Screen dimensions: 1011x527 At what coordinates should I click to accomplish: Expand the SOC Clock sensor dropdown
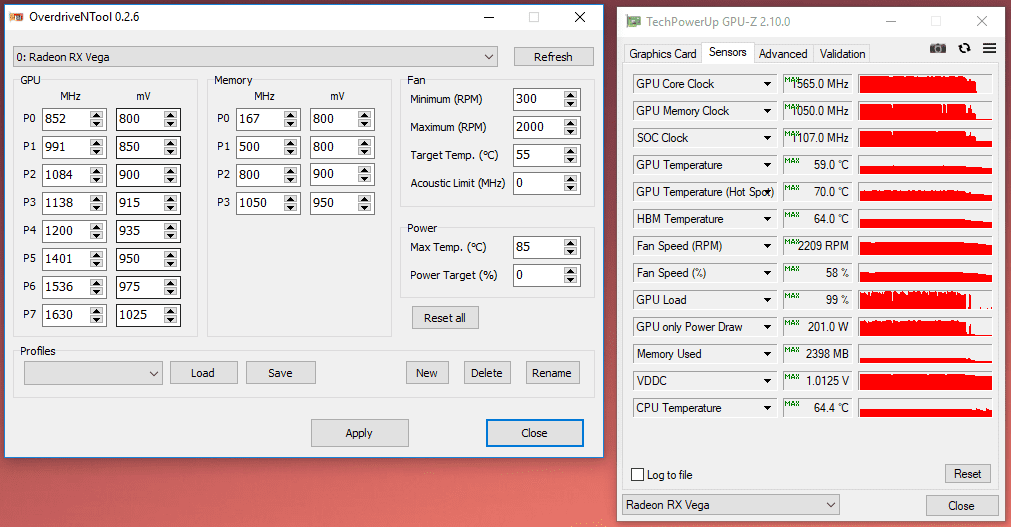(x=767, y=138)
